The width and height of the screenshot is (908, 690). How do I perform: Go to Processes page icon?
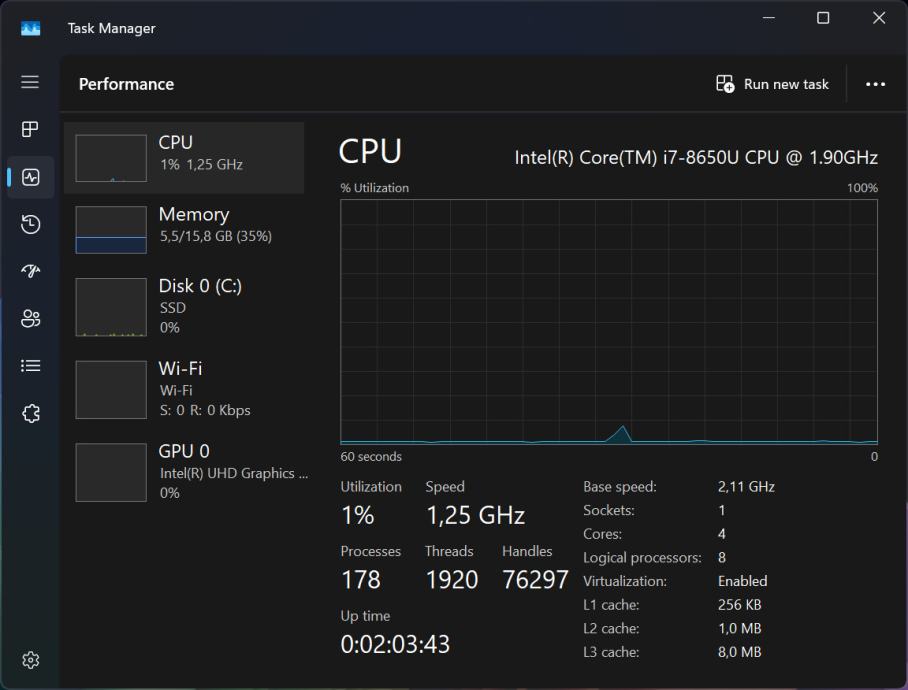tap(30, 129)
